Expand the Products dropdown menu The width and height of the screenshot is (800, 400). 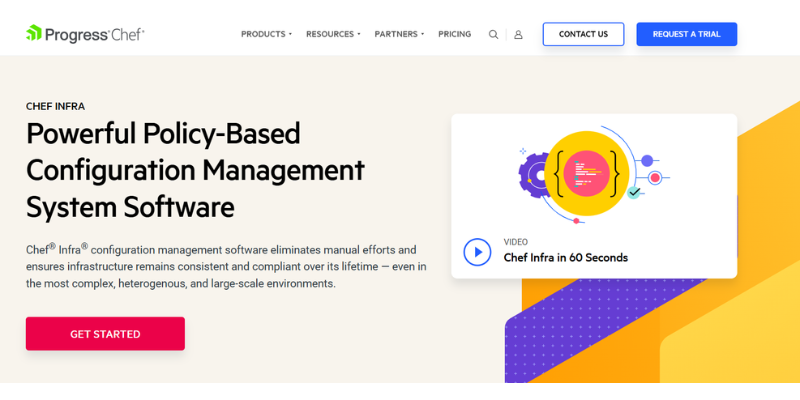pyautogui.click(x=266, y=34)
